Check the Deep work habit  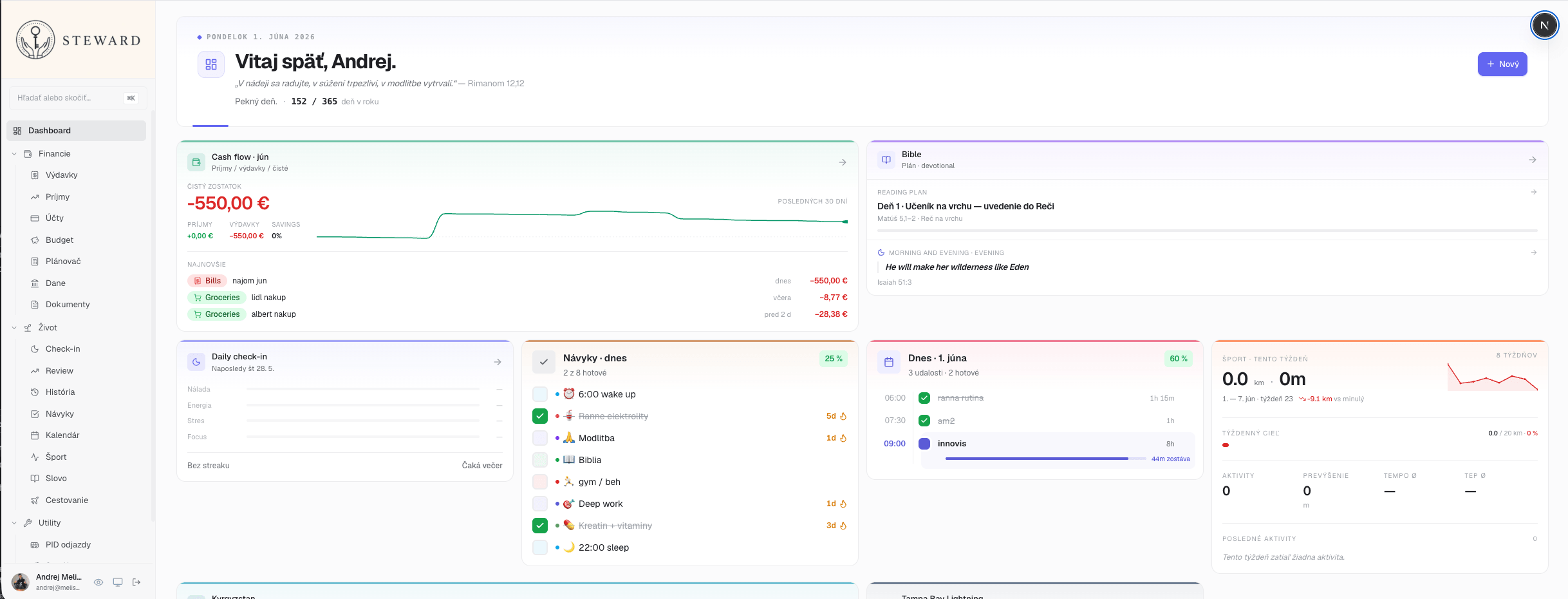click(x=540, y=504)
